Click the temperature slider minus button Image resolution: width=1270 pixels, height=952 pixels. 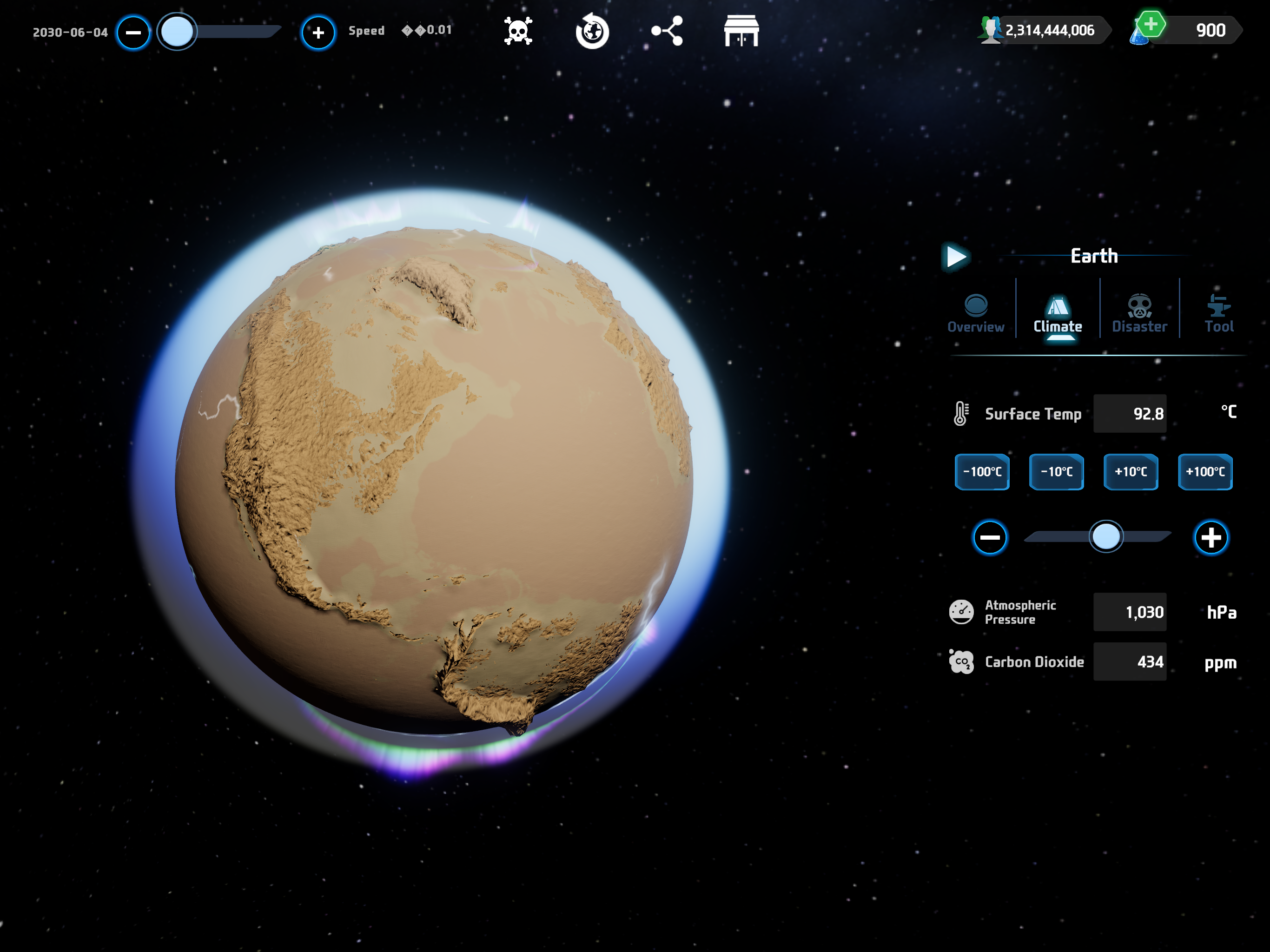[x=989, y=538]
